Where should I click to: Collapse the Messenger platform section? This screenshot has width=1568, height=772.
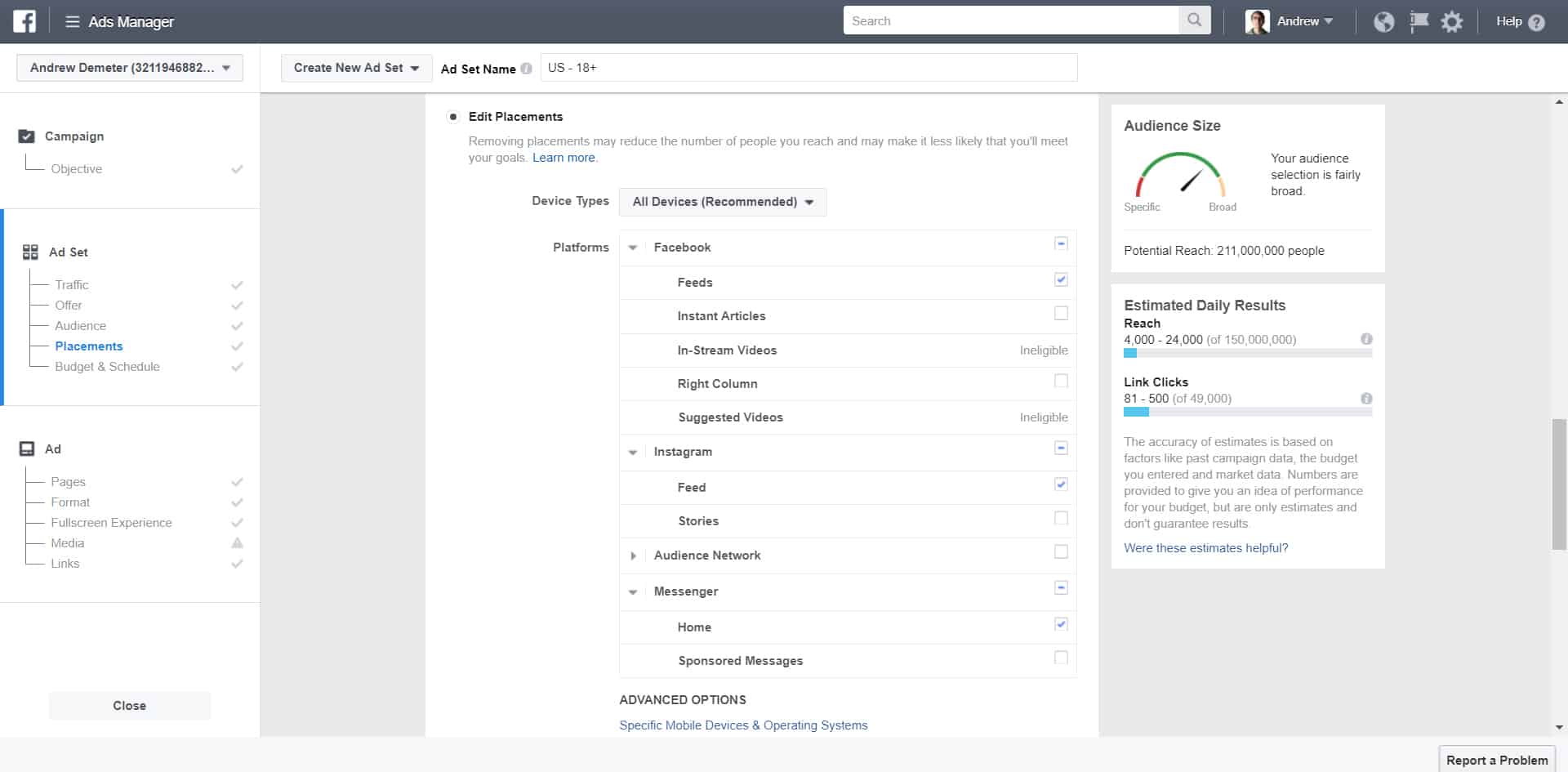click(633, 591)
